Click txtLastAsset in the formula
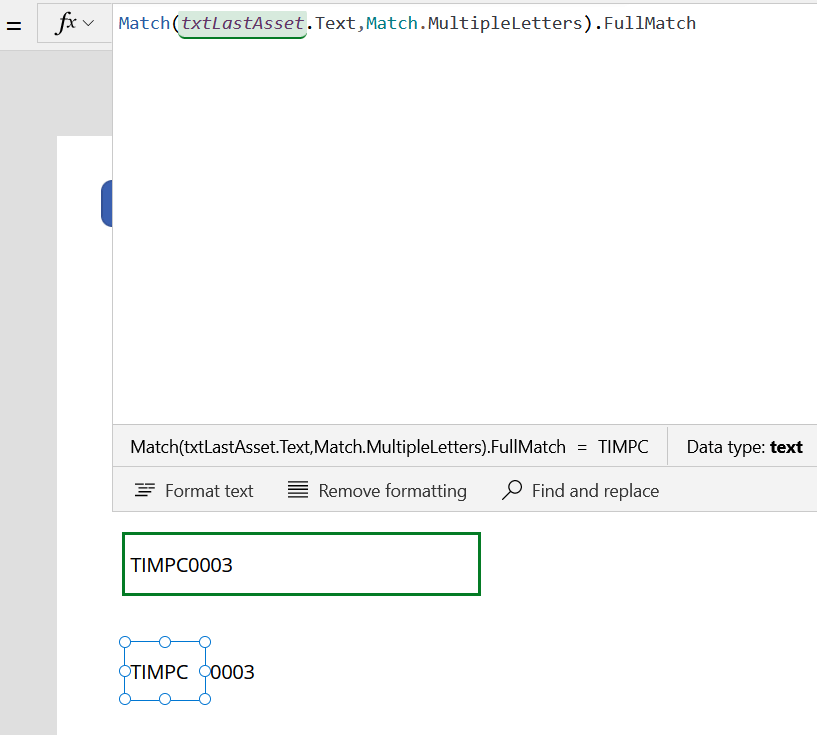The height and width of the screenshot is (735, 817). [241, 23]
